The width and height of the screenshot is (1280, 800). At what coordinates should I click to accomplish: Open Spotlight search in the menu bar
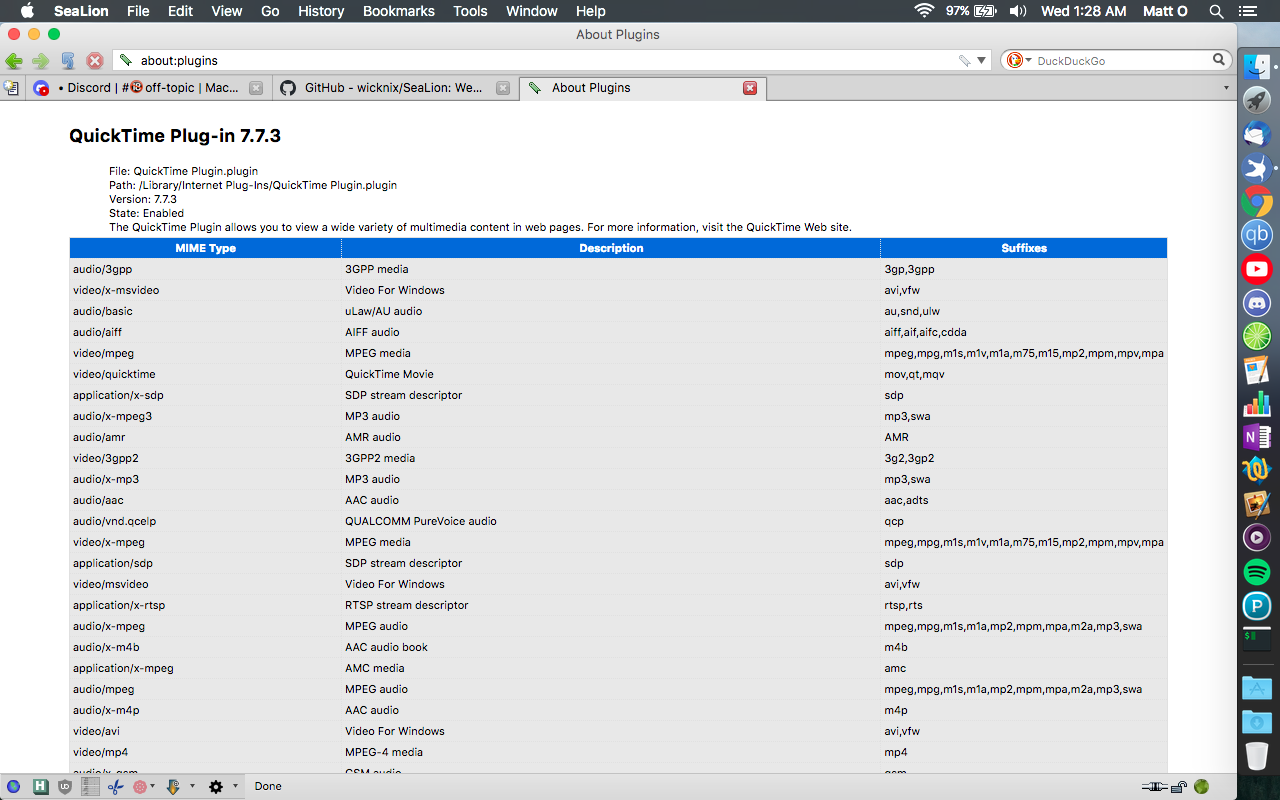[1216, 11]
